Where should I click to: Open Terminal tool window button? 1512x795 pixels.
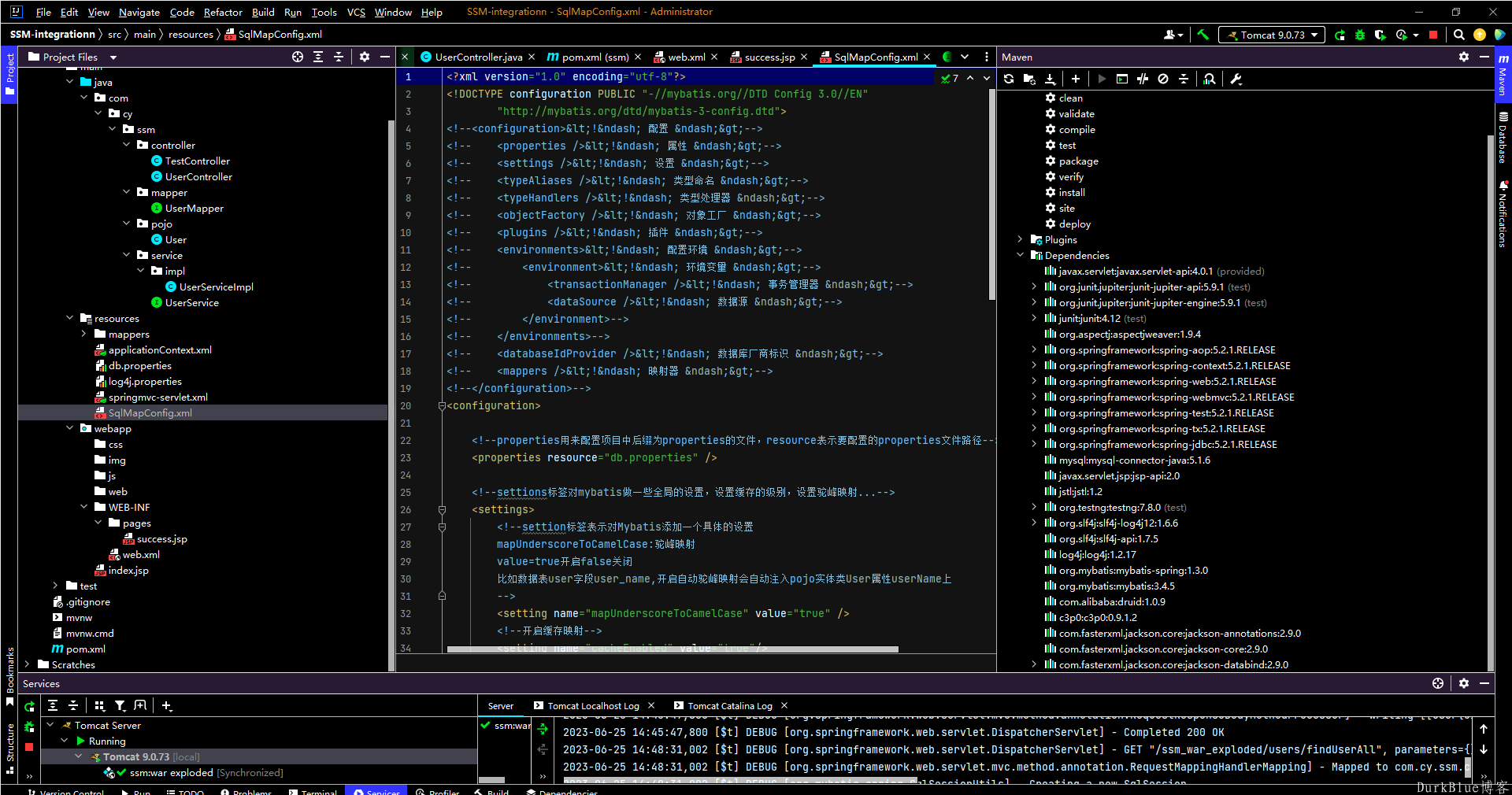[313, 790]
